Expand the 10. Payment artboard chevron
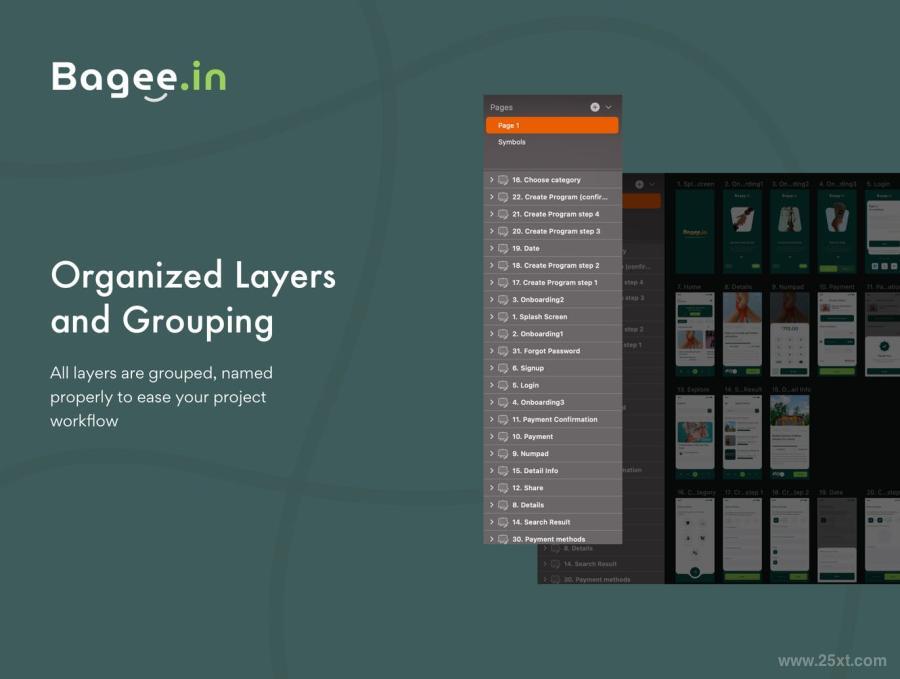 (x=492, y=436)
